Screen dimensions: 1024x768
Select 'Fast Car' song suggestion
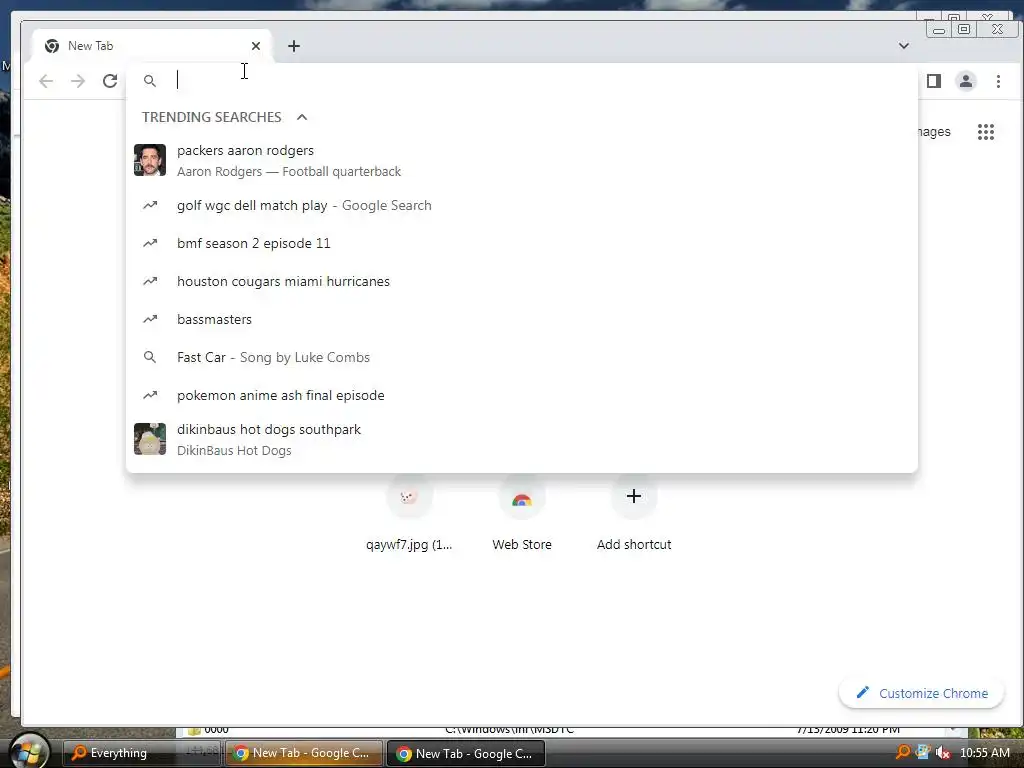pos(521,357)
